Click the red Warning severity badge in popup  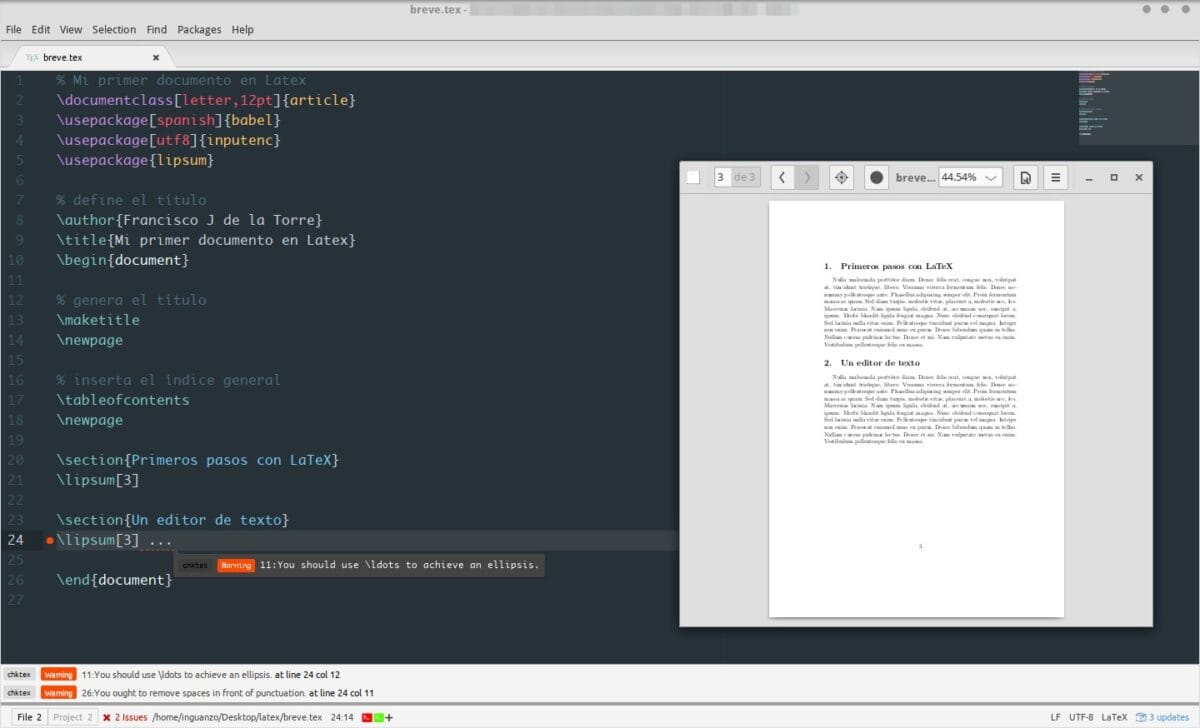[236, 564]
